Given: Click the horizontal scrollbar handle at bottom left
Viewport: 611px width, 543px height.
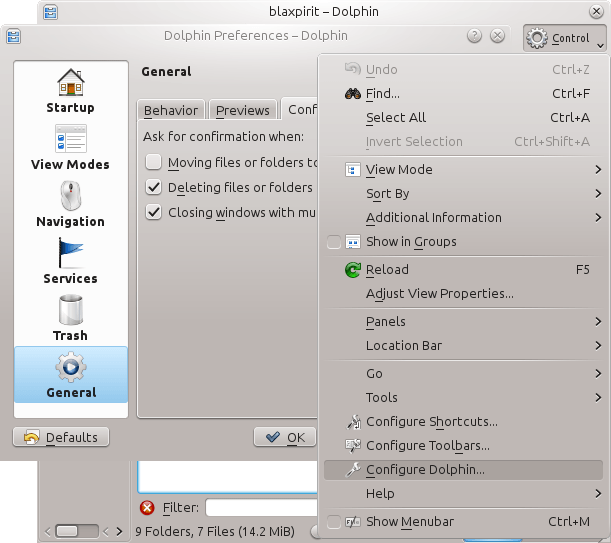Looking at the screenshot, I should [67, 531].
